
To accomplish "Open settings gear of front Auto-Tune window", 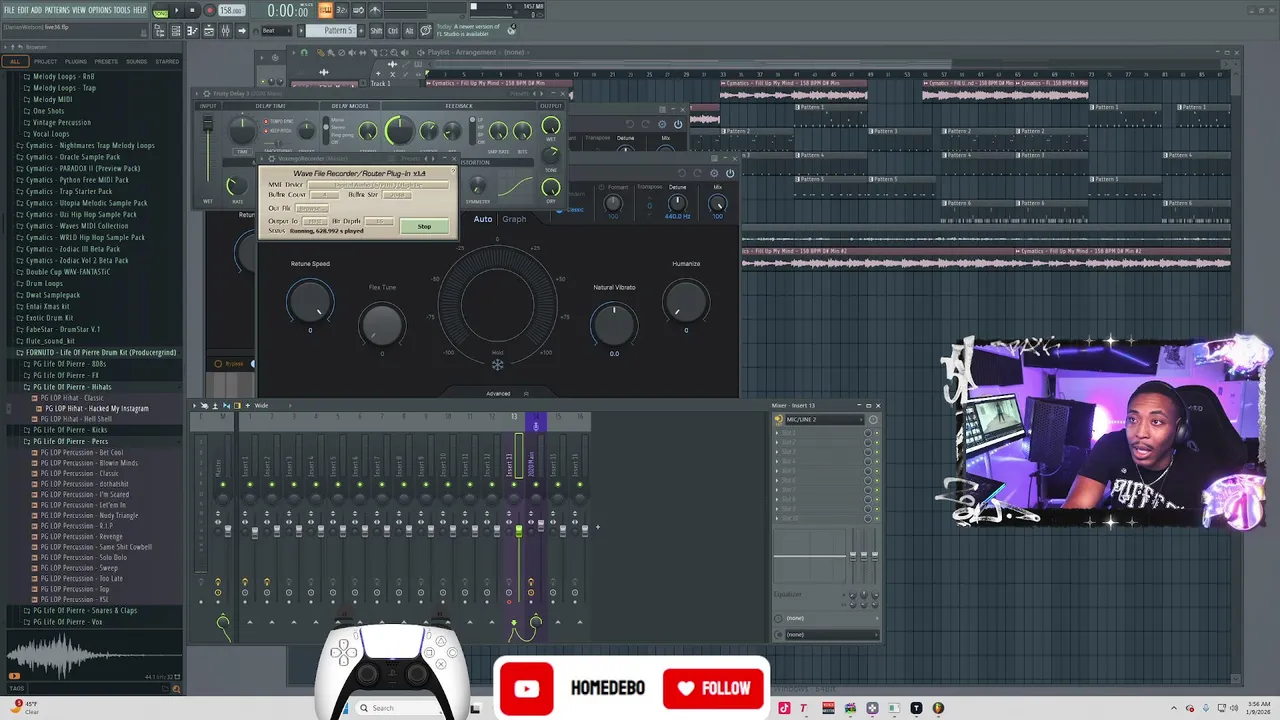I will (714, 173).
